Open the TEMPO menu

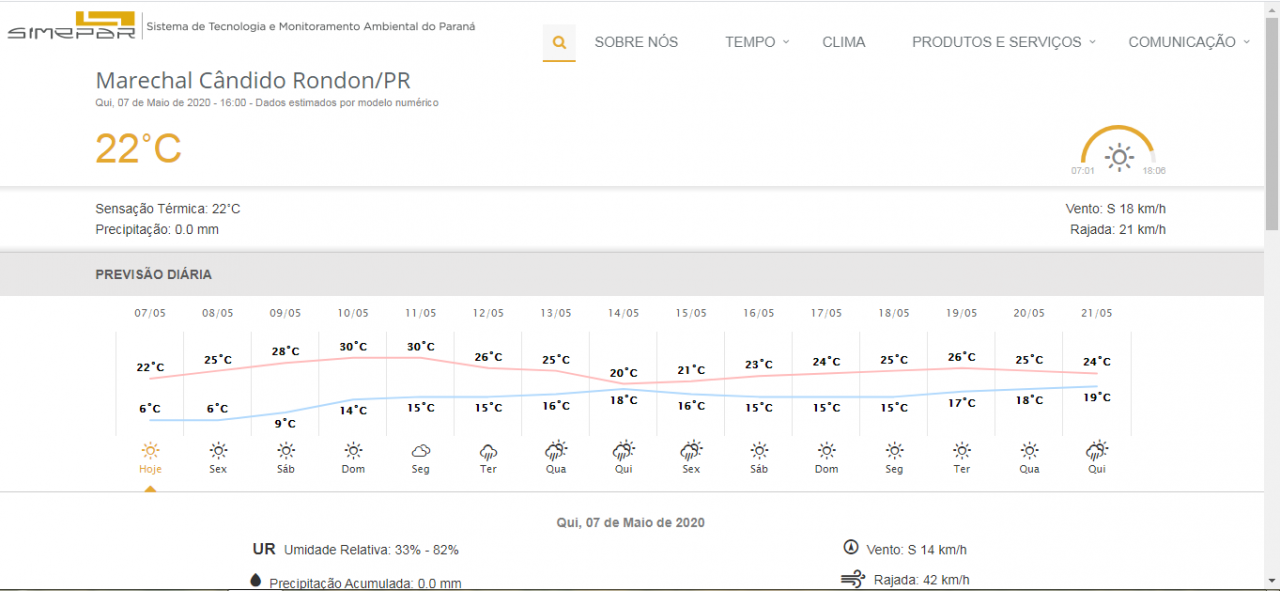(x=750, y=42)
